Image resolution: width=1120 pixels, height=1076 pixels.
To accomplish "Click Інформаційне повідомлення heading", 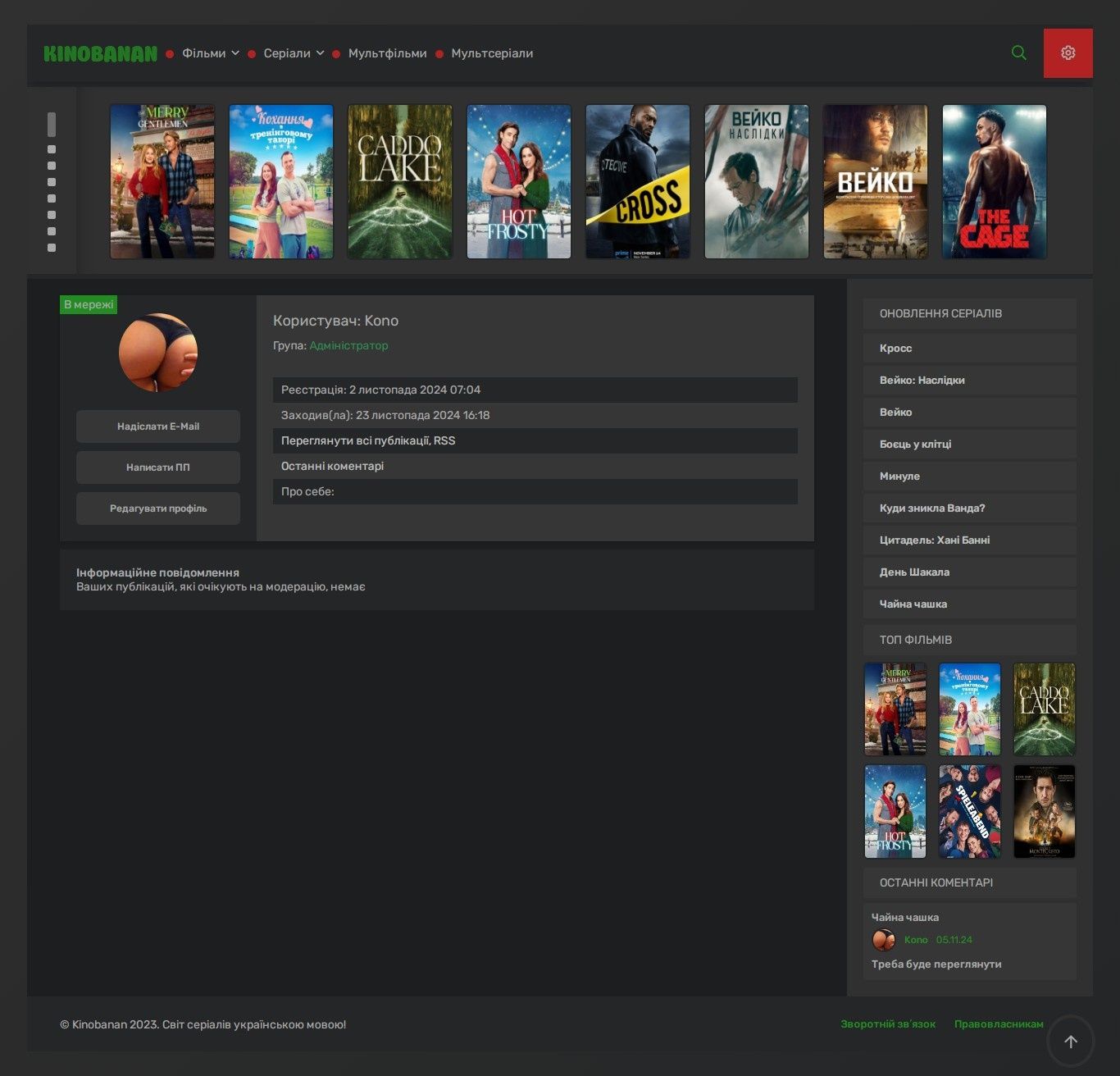I will tap(157, 572).
